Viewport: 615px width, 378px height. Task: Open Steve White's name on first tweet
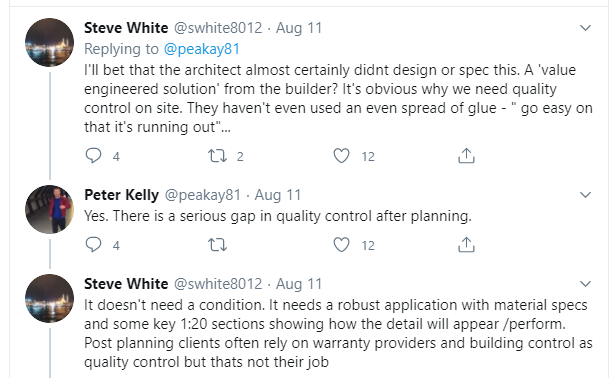pos(126,28)
